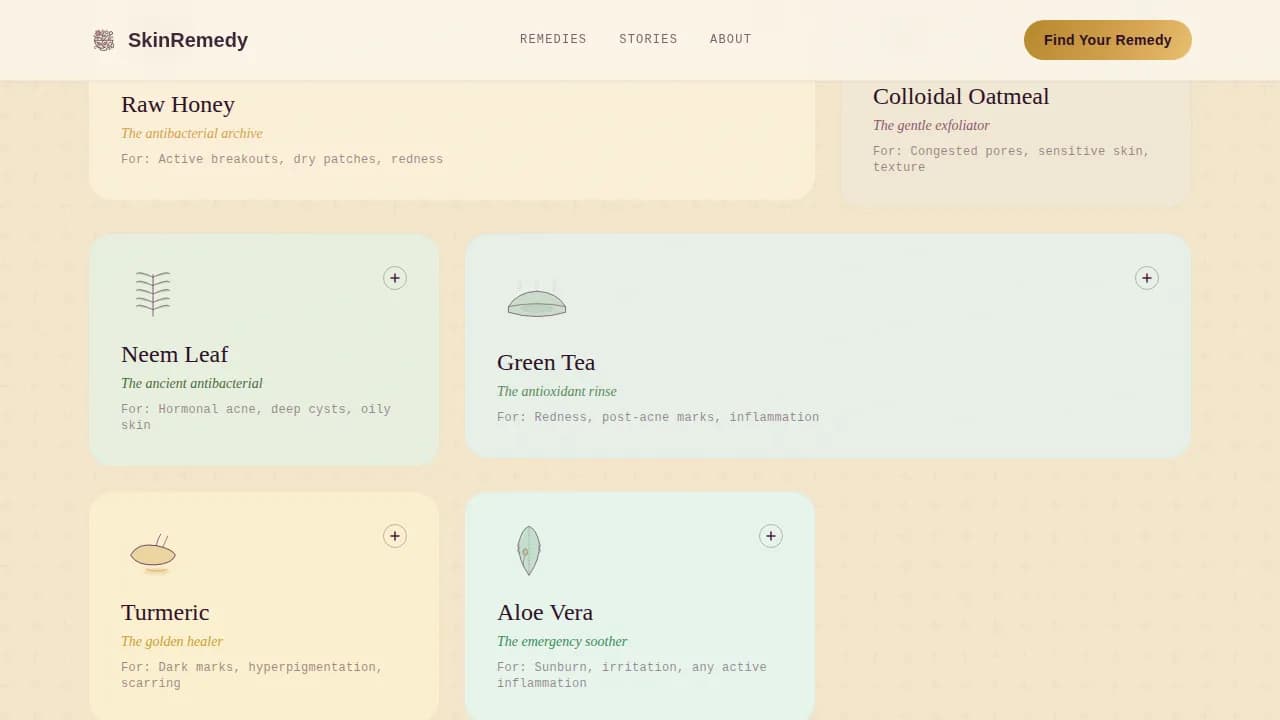Expand the Turmeric remedy card
The image size is (1280, 720).
point(395,536)
